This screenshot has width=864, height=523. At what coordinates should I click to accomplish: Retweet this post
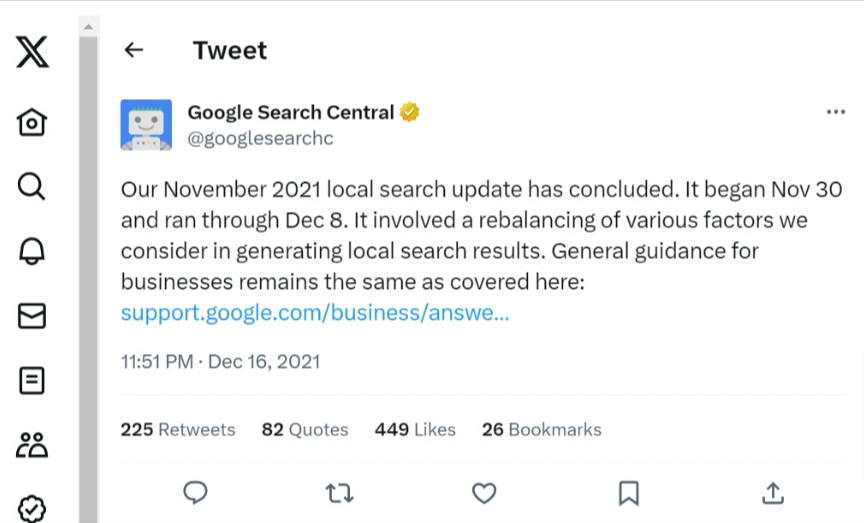pyautogui.click(x=340, y=492)
